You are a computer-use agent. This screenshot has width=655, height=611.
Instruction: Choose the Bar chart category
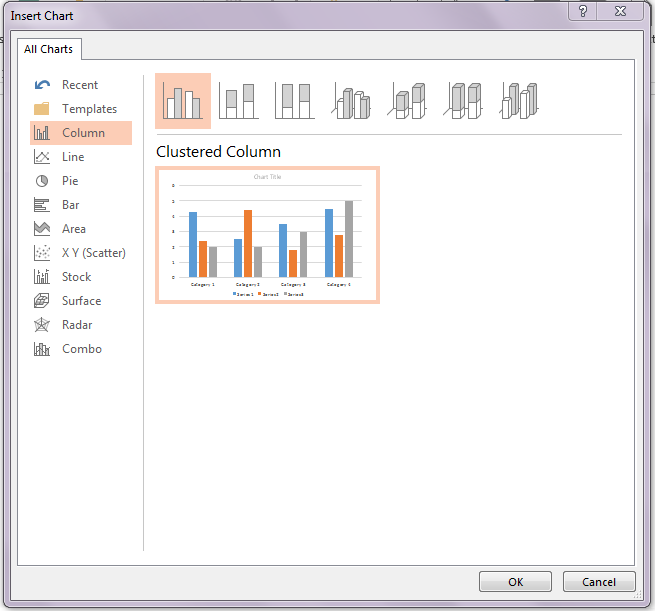pos(70,205)
